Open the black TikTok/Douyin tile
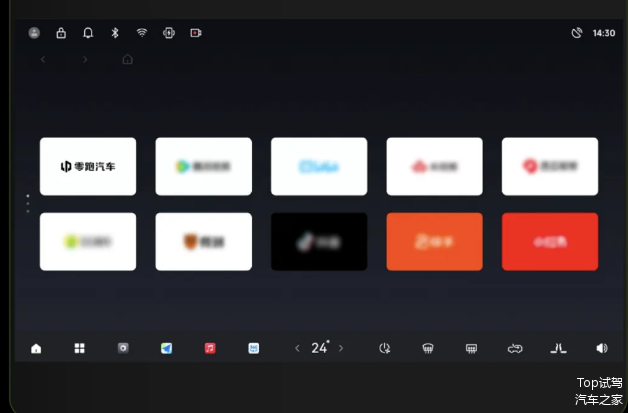The image size is (628, 413). (319, 241)
